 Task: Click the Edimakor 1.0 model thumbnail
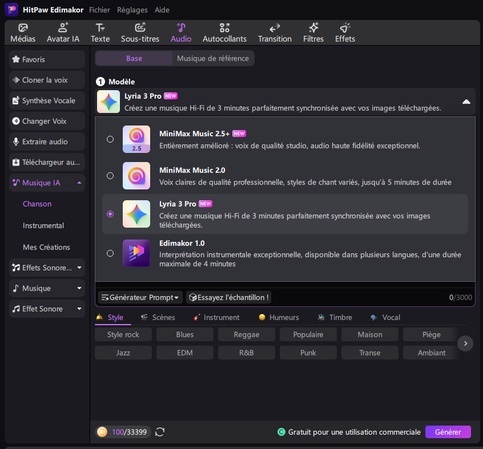point(136,253)
